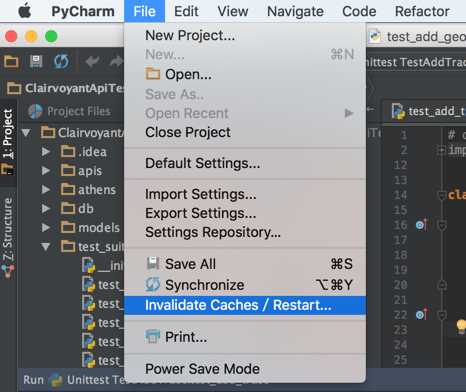Screen dimensions: 466x392
Task: Click the fold marker on line 14
Action: click(442, 195)
